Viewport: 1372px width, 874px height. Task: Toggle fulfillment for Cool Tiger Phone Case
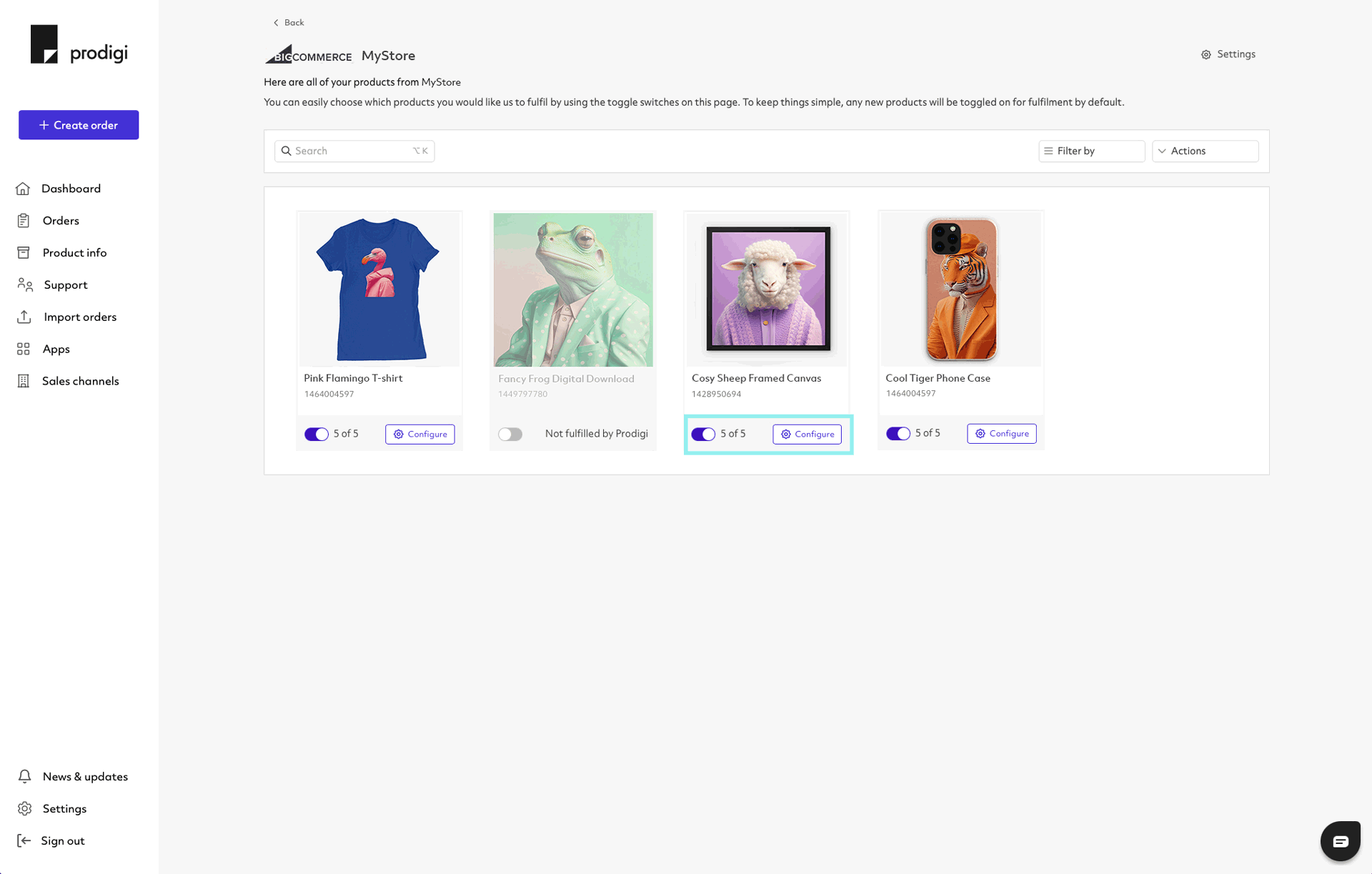[x=897, y=433]
